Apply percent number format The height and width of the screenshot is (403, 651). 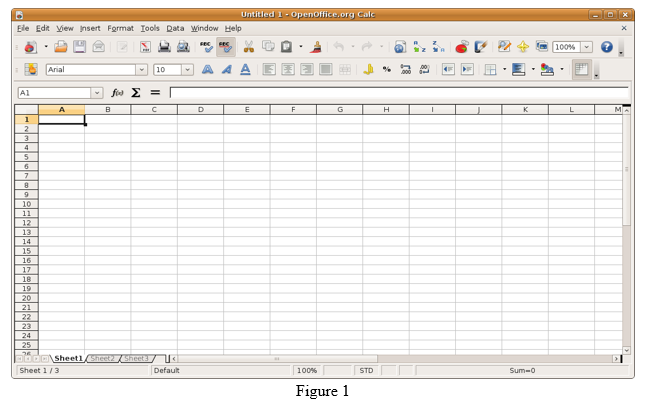[x=387, y=70]
